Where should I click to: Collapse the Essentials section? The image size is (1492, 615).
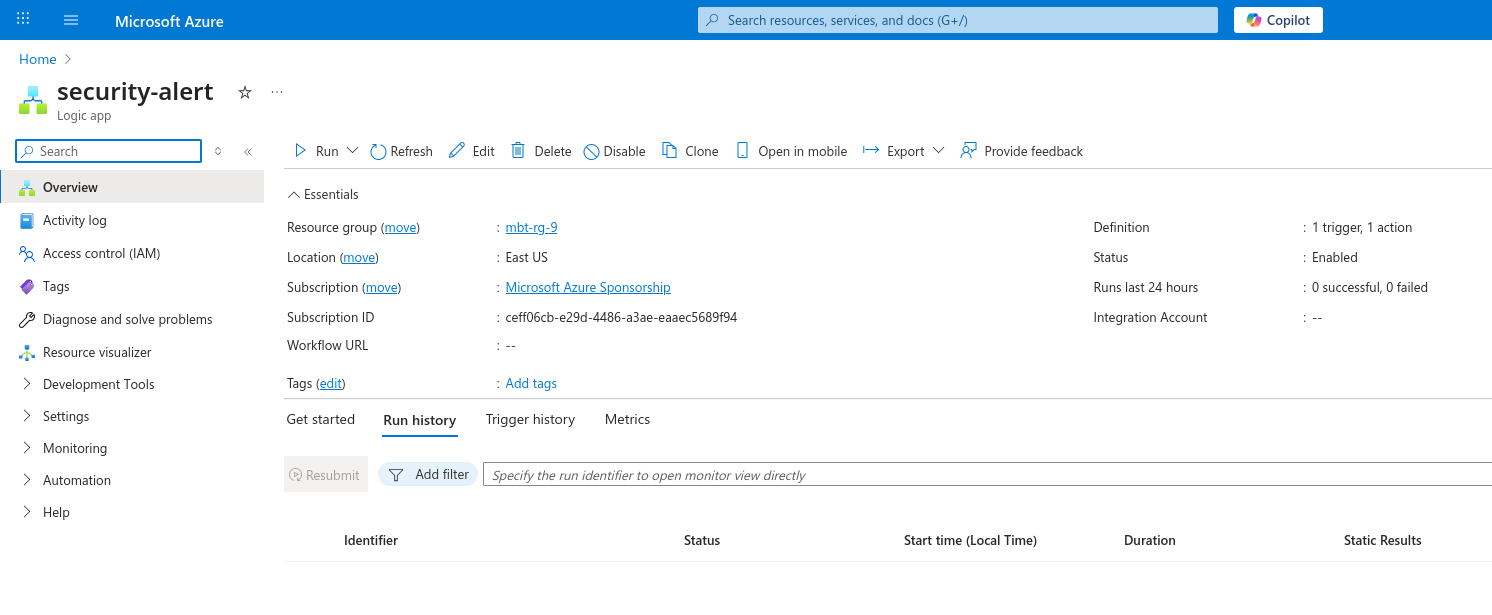[323, 195]
